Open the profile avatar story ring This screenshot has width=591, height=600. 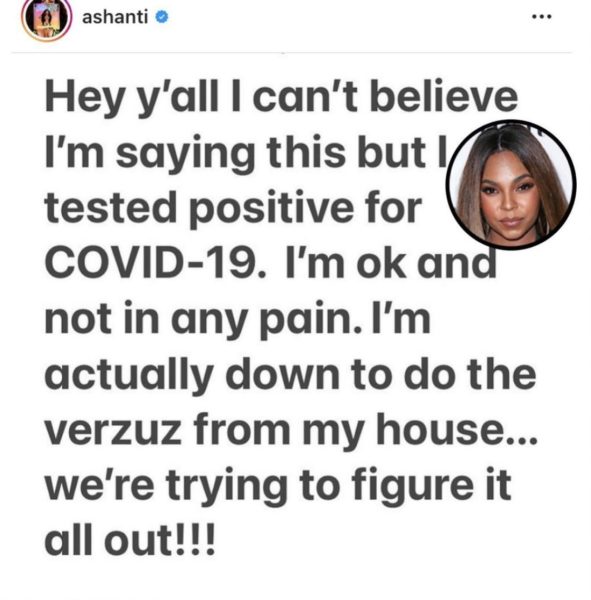coord(47,18)
